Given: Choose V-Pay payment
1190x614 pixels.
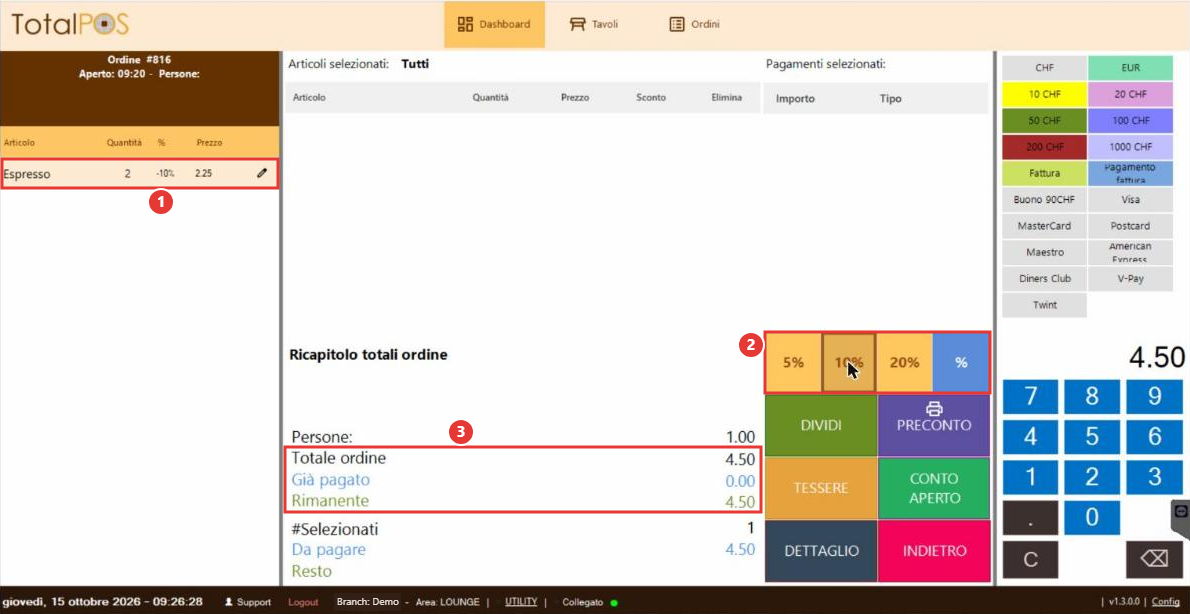Looking at the screenshot, I should tap(1131, 279).
